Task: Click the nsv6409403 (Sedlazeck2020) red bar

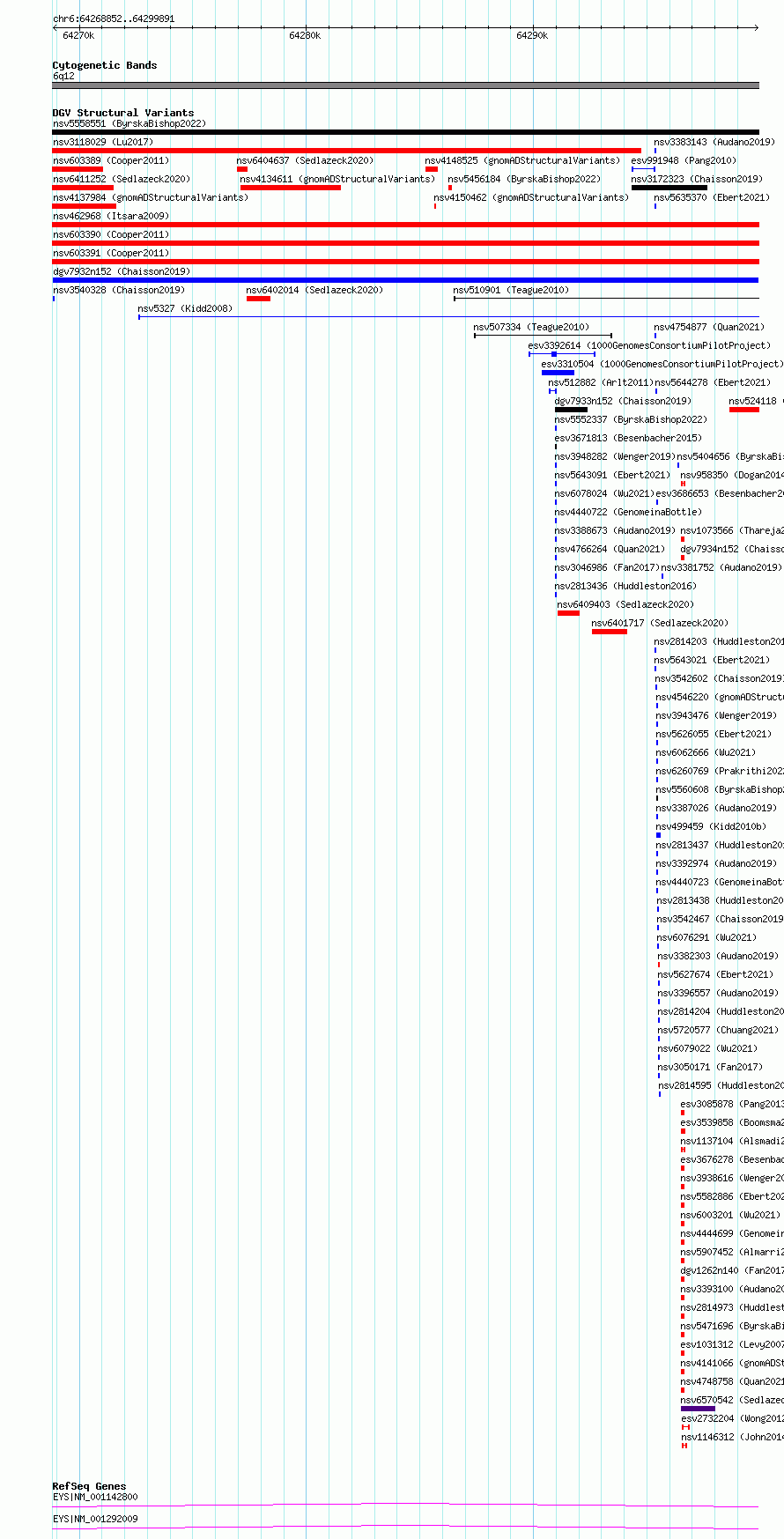Action: (x=568, y=613)
